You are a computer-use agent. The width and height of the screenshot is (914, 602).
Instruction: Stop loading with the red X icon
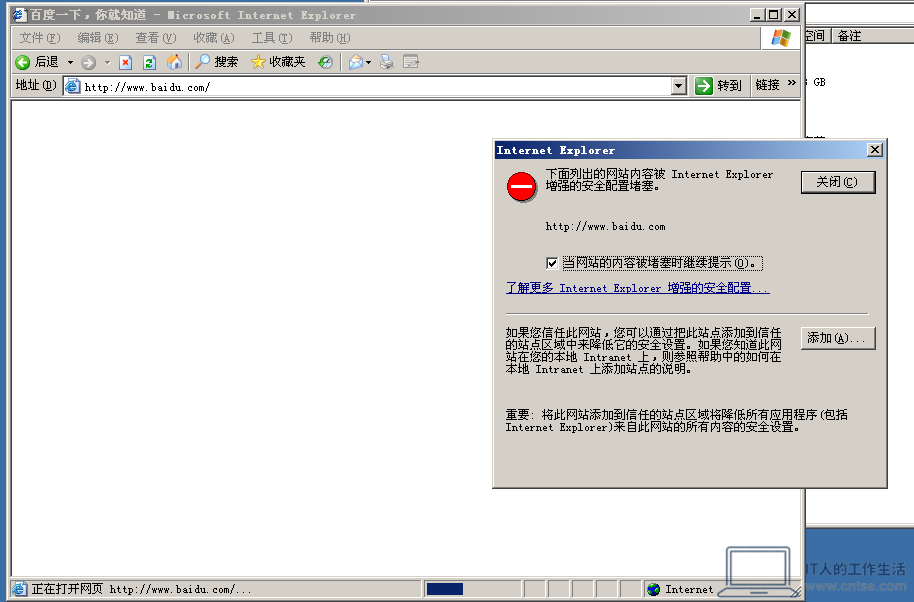pyautogui.click(x=125, y=62)
